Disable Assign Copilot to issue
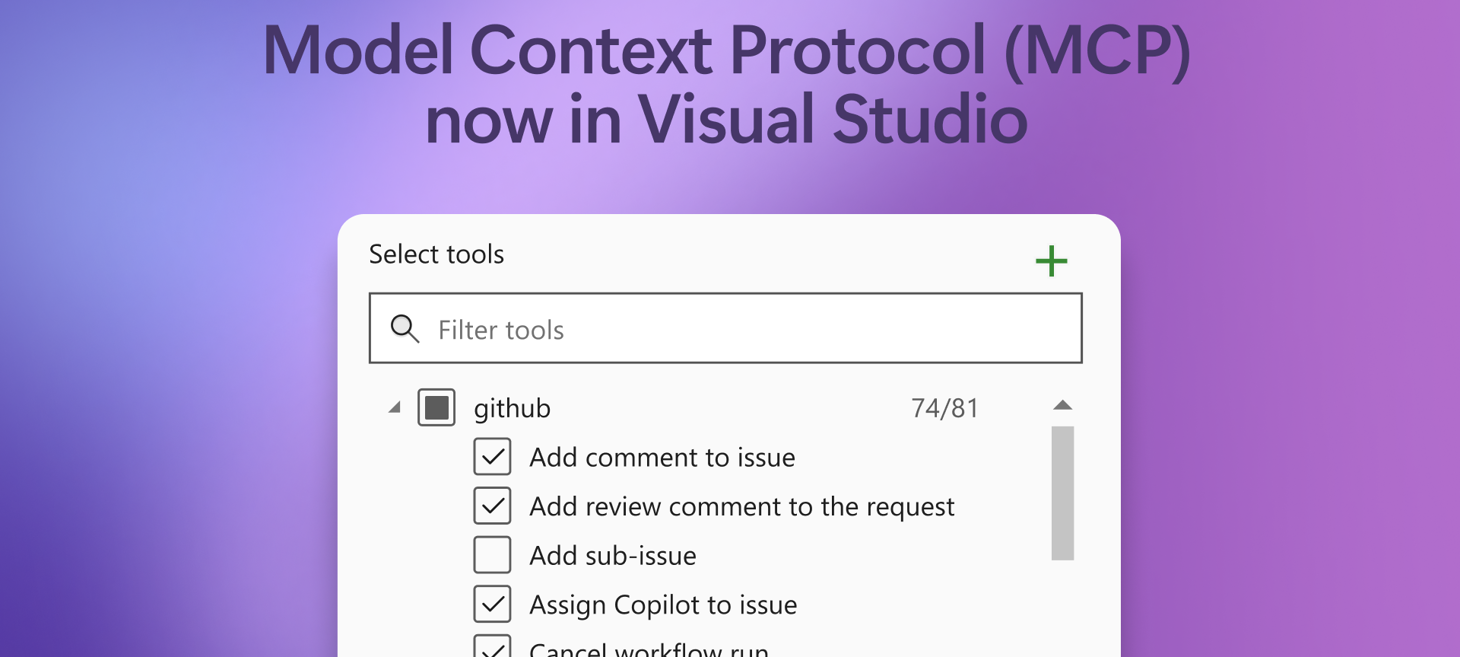The width and height of the screenshot is (1460, 657). pyautogui.click(x=492, y=603)
